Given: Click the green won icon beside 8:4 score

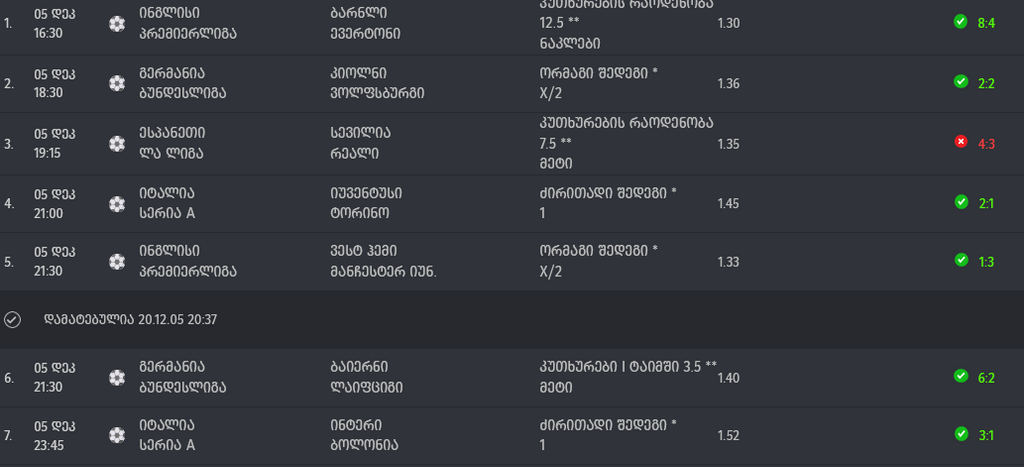Looking at the screenshot, I should pyautogui.click(x=961, y=22).
